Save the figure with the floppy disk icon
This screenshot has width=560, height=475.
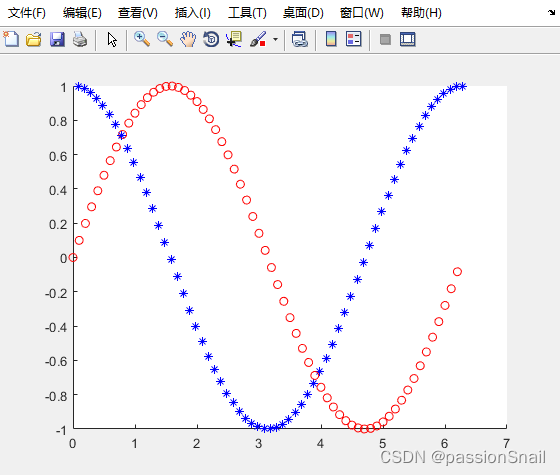(57, 39)
